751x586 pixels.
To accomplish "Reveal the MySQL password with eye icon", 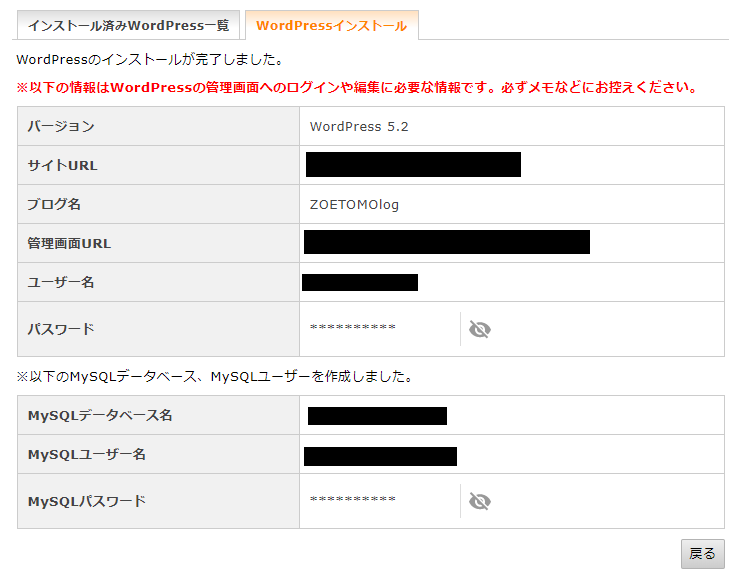I will (x=479, y=501).
